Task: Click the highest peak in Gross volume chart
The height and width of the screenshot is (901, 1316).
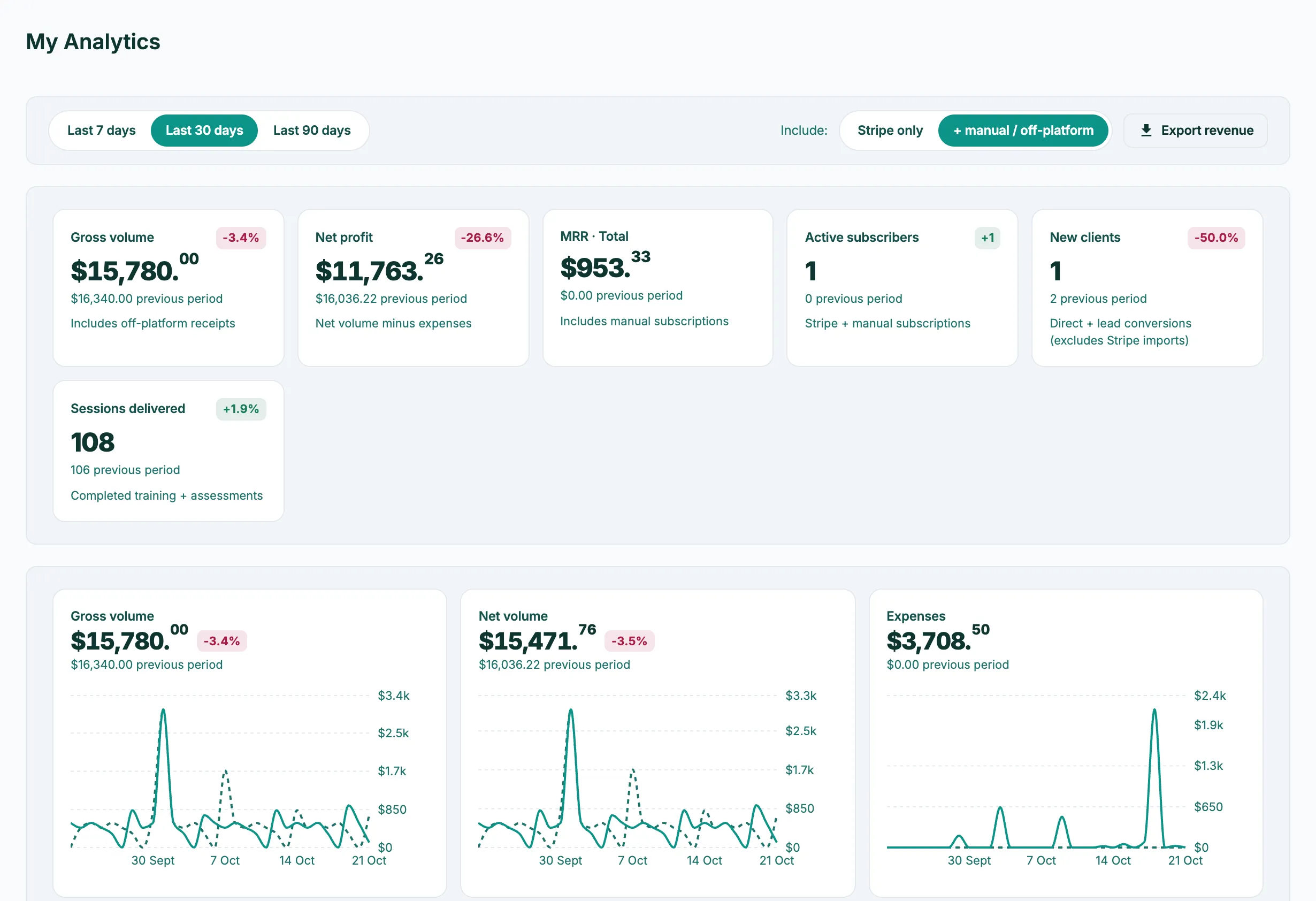Action: [163, 710]
